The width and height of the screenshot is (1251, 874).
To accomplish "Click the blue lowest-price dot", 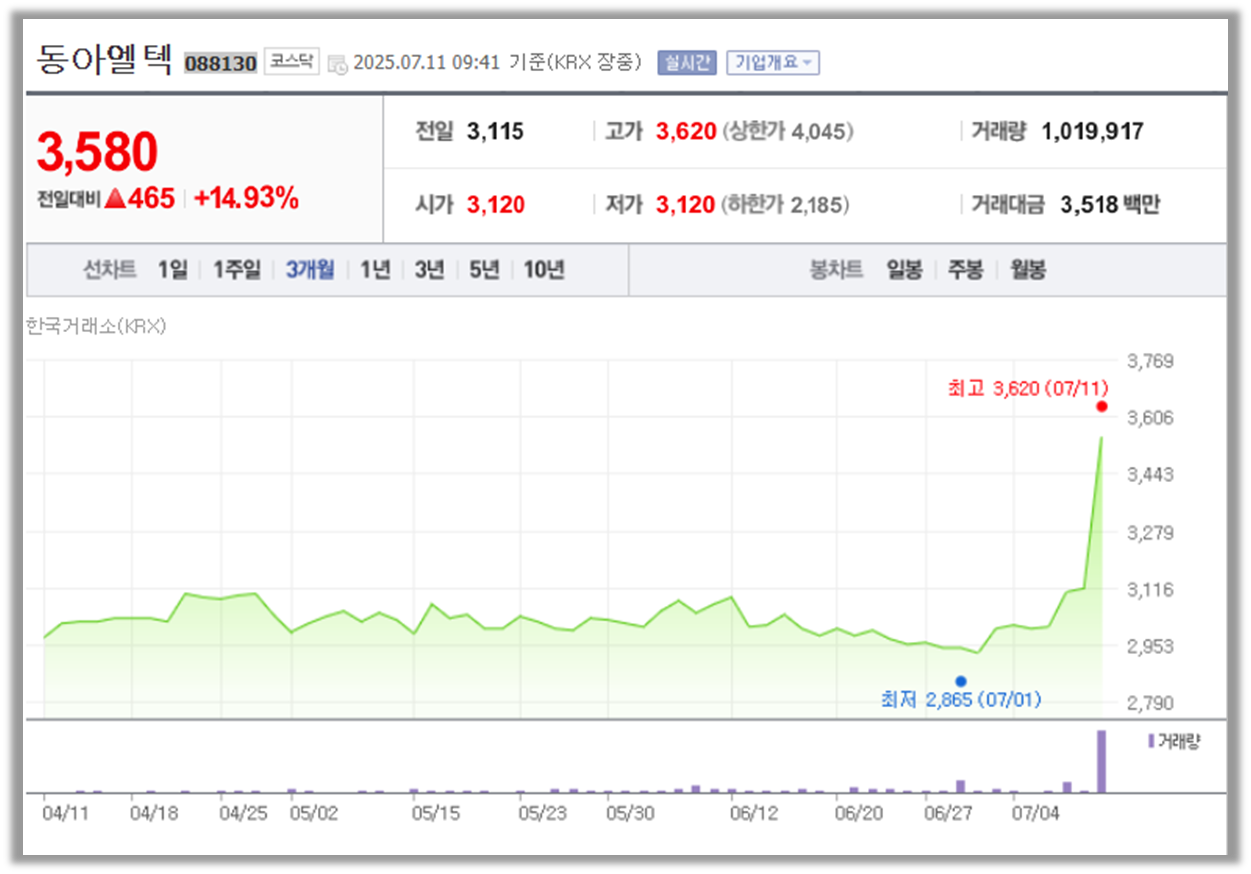I will (x=961, y=681).
